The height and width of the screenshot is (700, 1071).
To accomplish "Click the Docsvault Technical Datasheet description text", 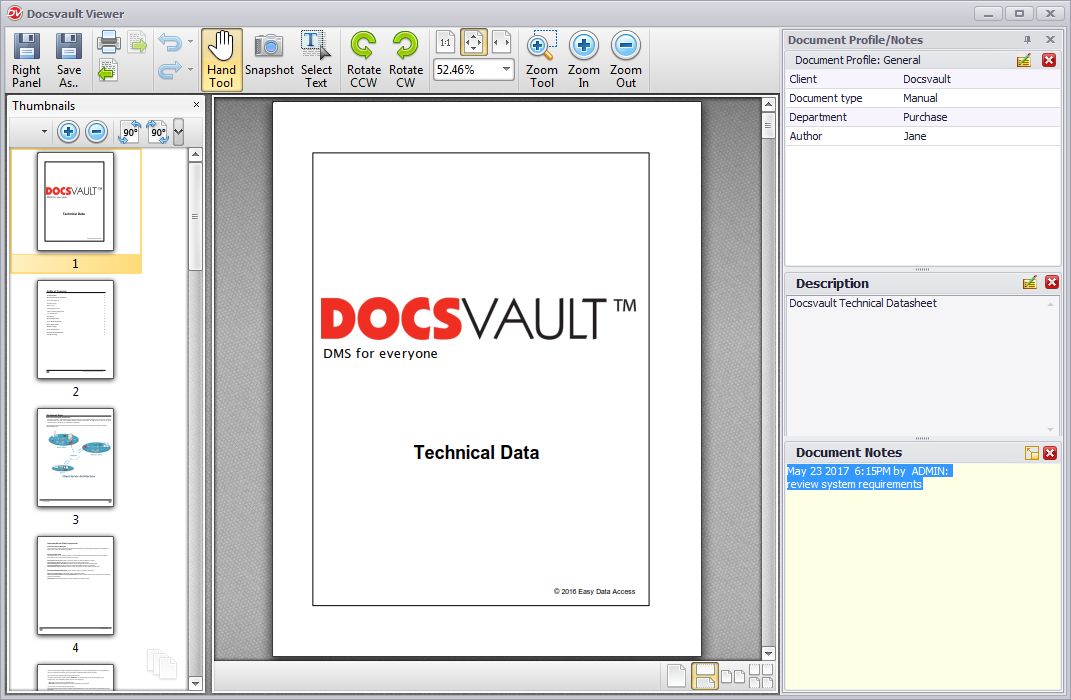I will (x=863, y=303).
